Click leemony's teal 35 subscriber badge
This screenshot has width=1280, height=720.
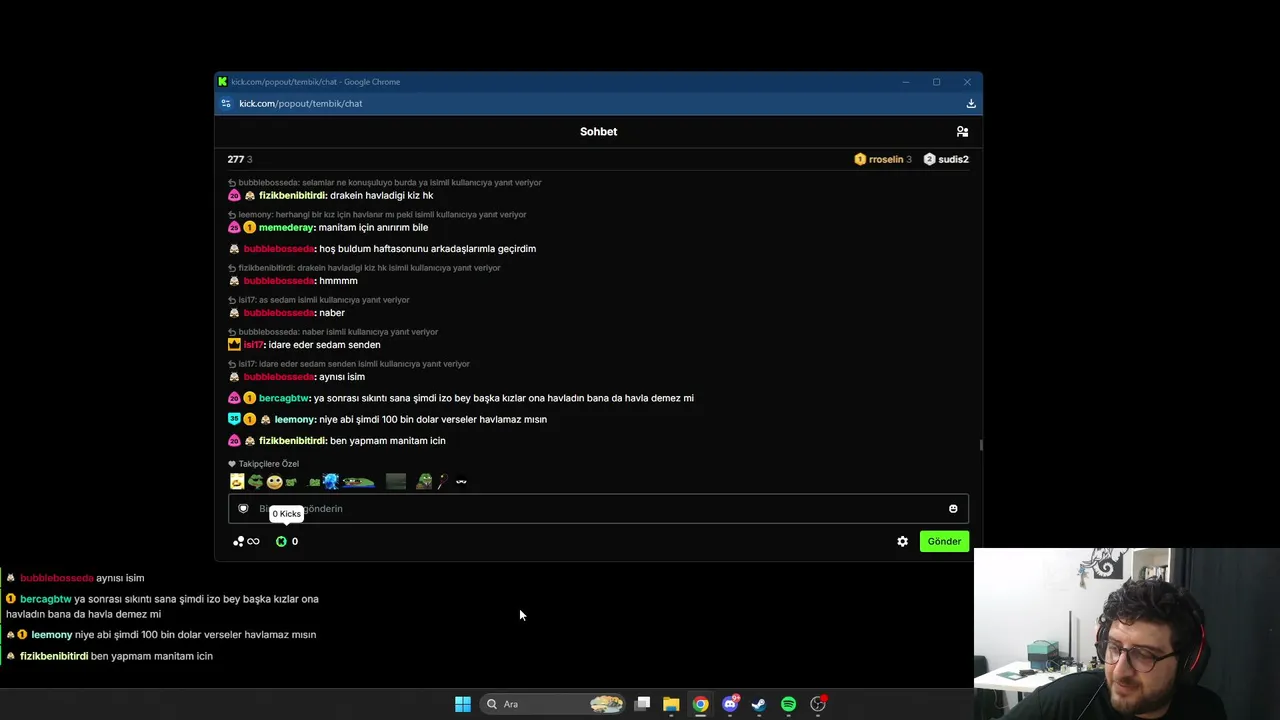coord(234,419)
